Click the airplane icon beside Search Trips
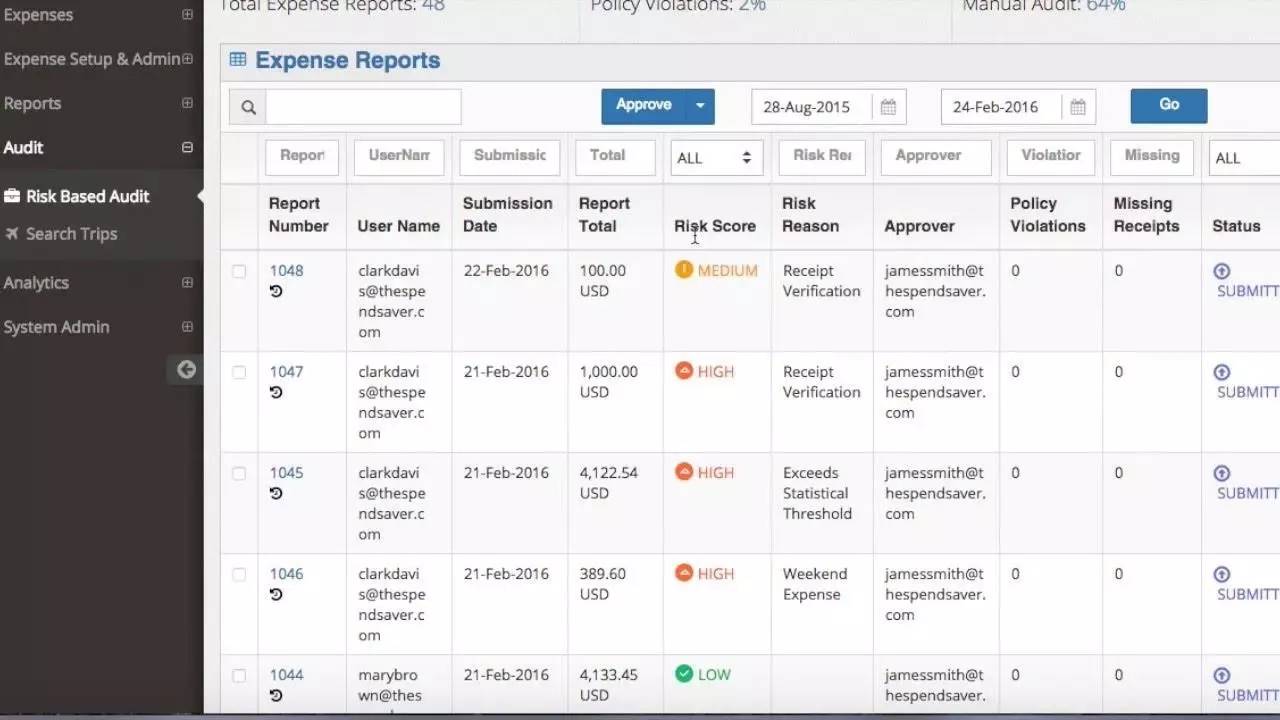Image resolution: width=1280 pixels, height=720 pixels. click(12, 234)
